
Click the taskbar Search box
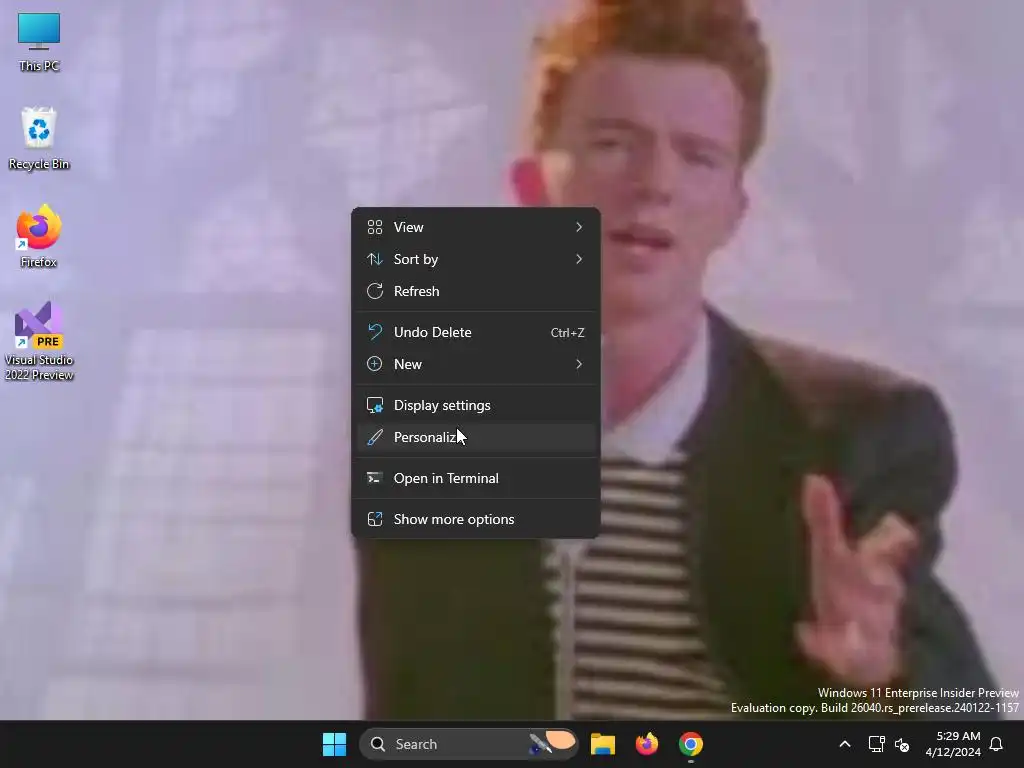pos(469,744)
